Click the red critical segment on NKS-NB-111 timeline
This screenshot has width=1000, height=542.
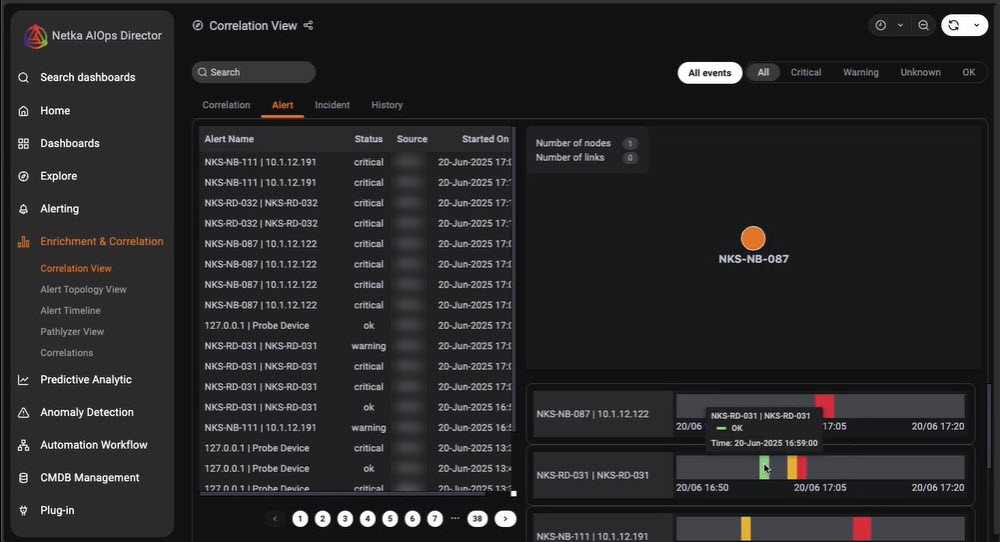click(862, 529)
